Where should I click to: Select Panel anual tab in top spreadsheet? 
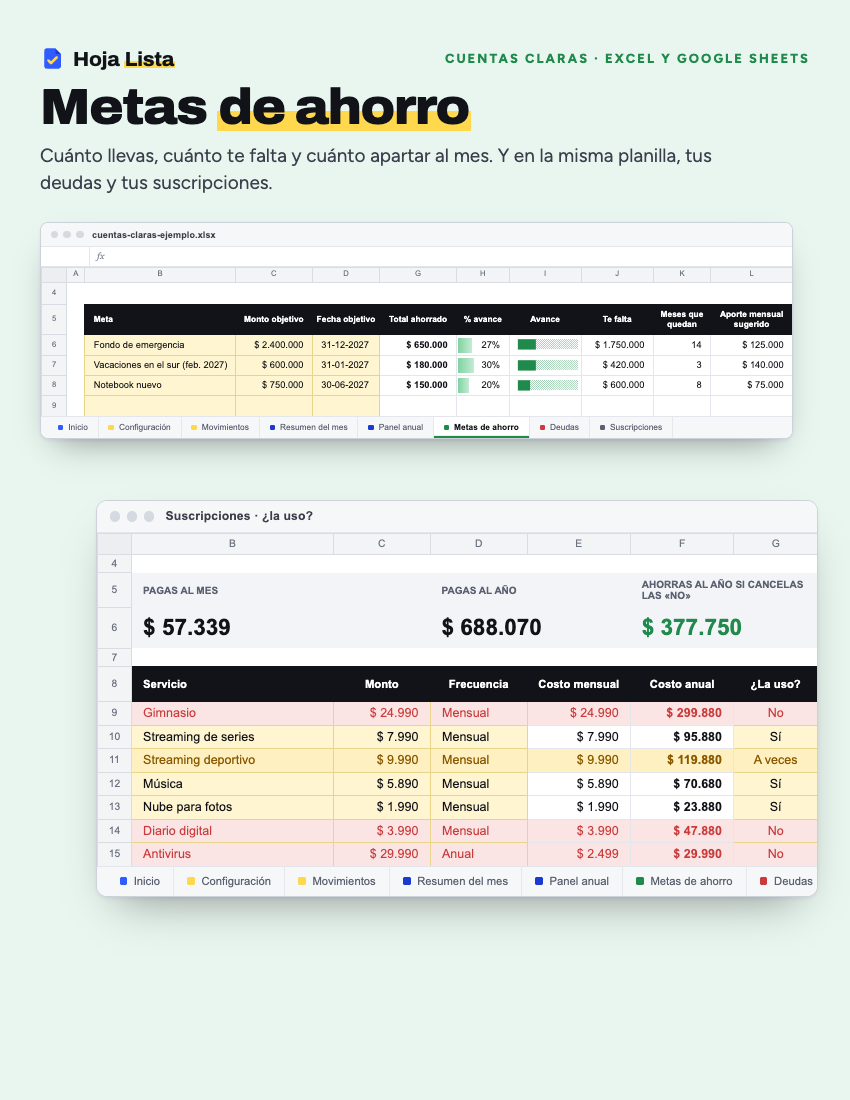[396, 427]
